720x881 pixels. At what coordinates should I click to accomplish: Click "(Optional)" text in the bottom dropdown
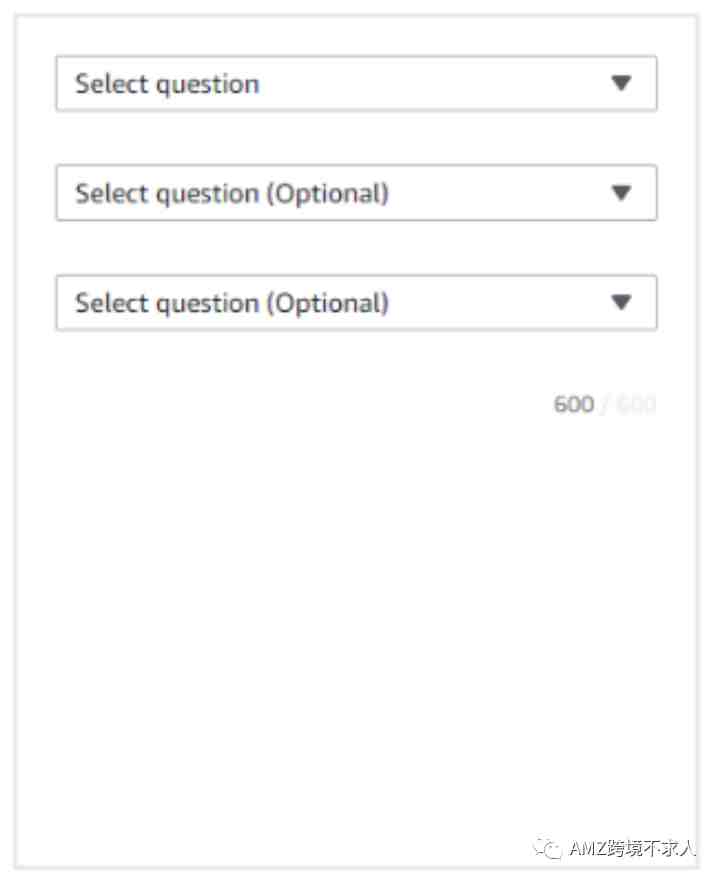pyautogui.click(x=328, y=303)
